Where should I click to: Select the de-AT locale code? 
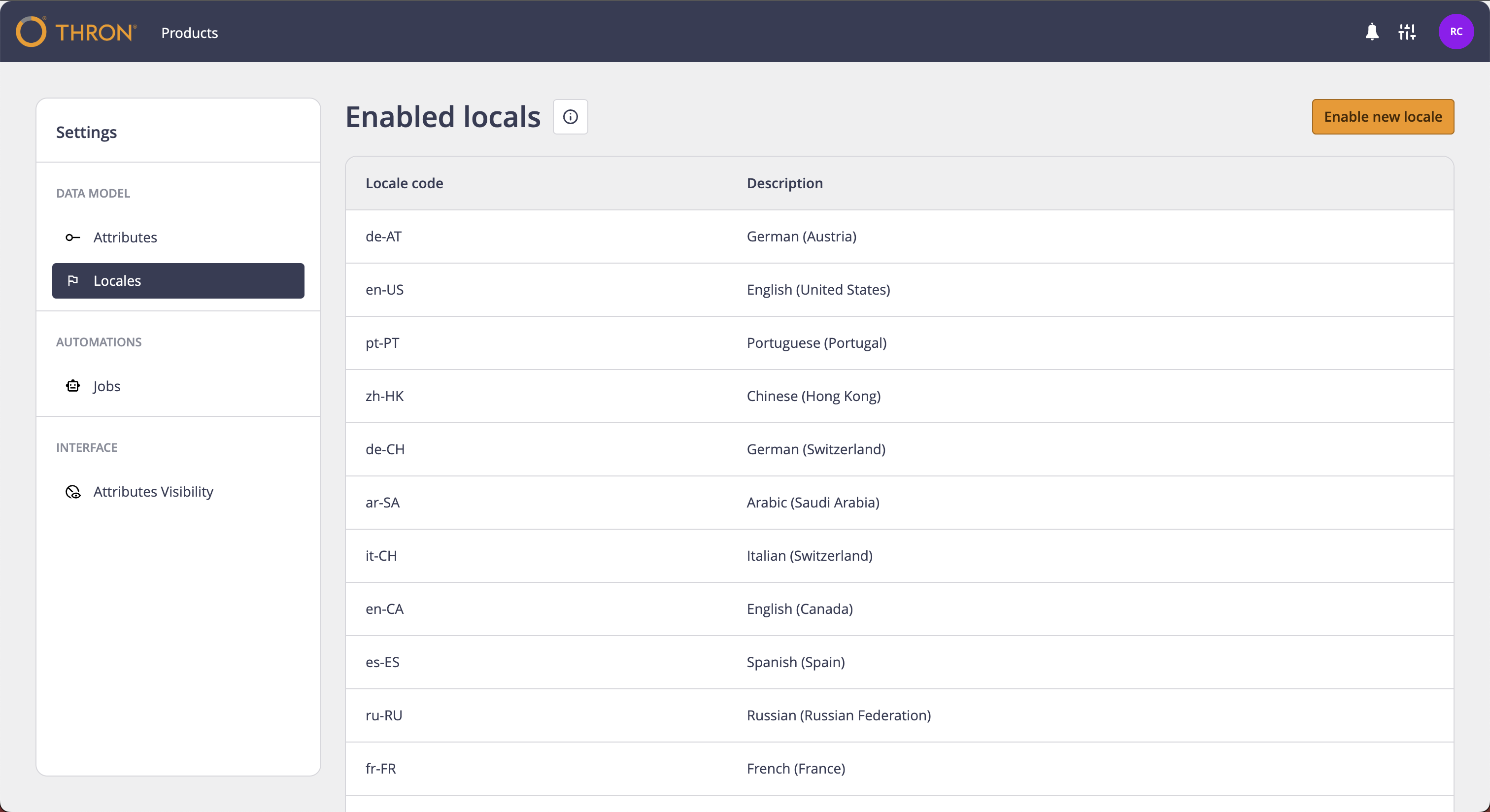click(383, 237)
